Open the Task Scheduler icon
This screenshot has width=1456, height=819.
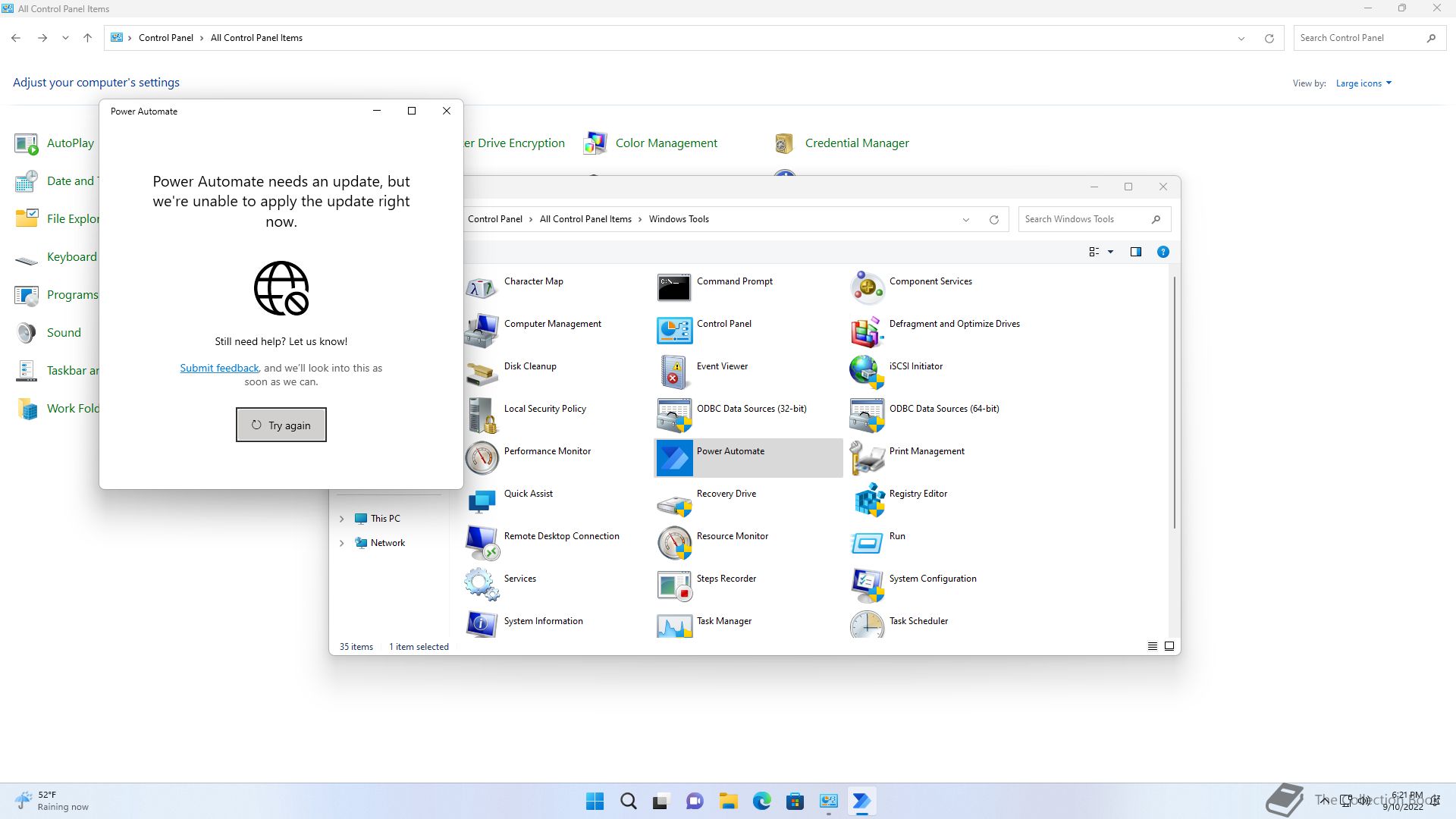(867, 625)
